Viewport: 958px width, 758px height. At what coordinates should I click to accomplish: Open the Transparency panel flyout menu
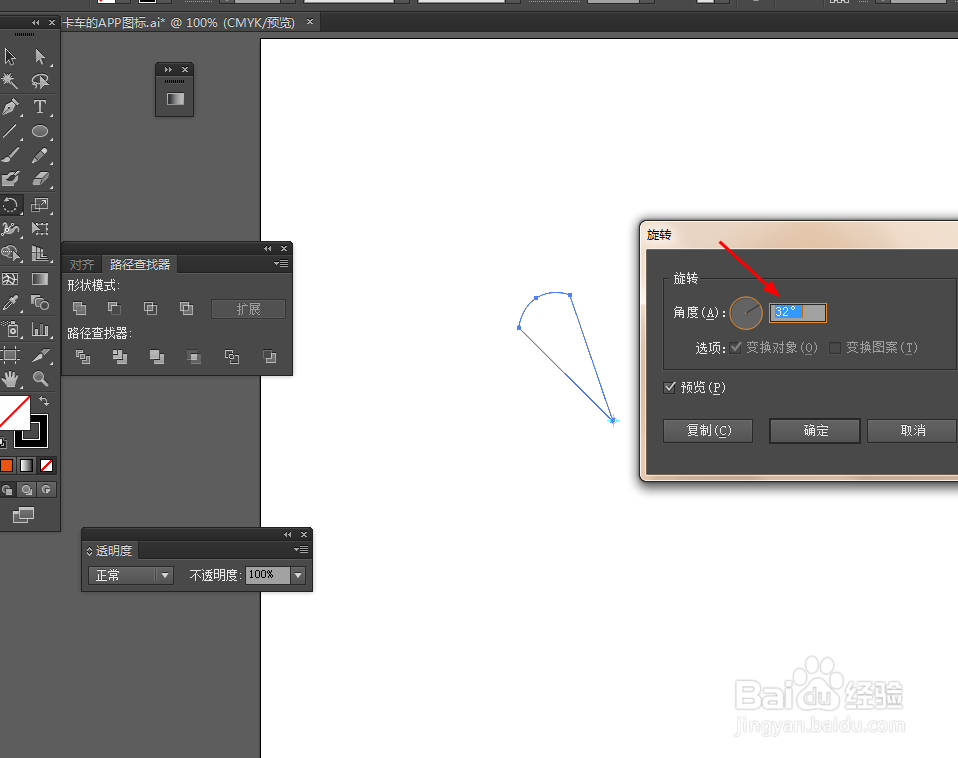click(301, 550)
